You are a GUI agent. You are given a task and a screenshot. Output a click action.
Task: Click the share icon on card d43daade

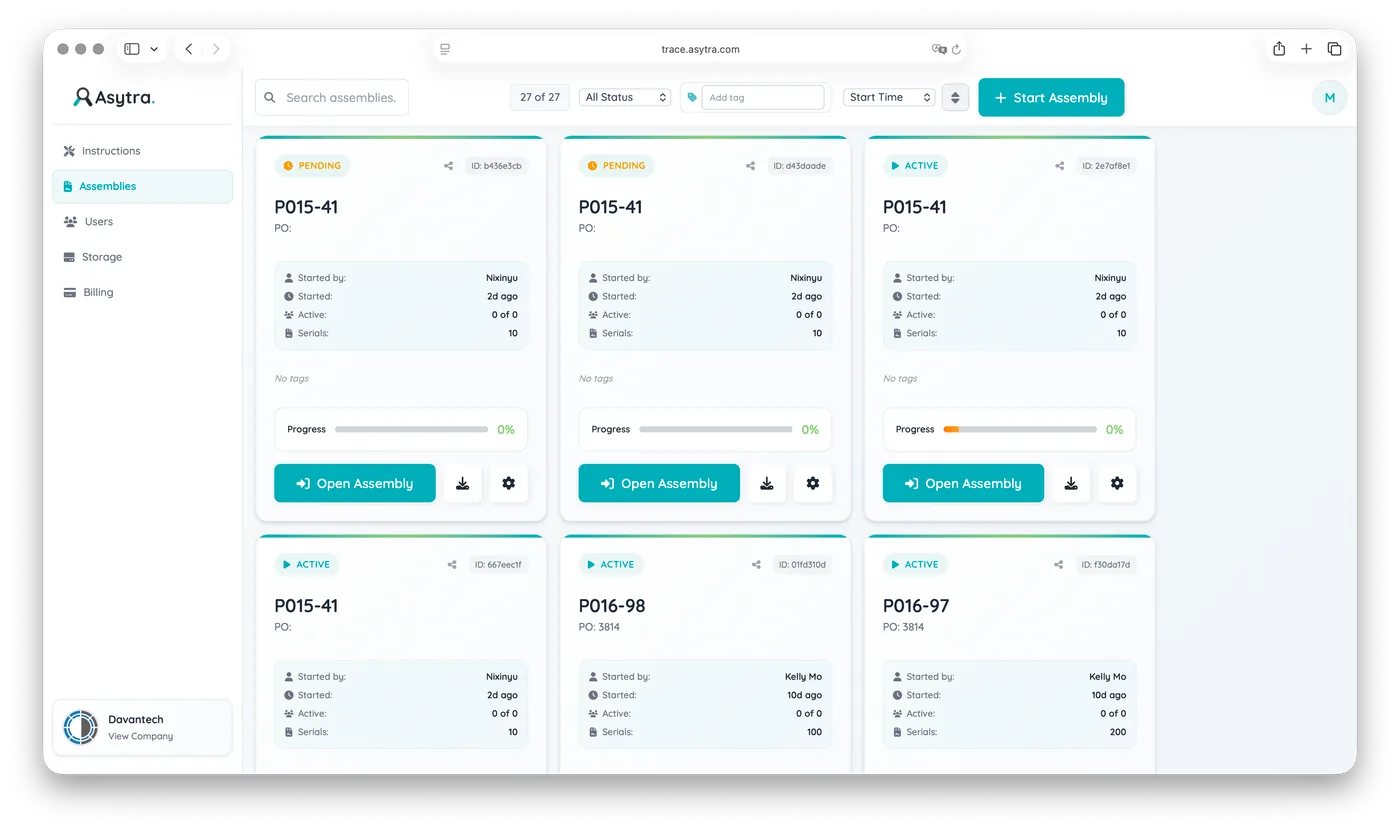[750, 166]
